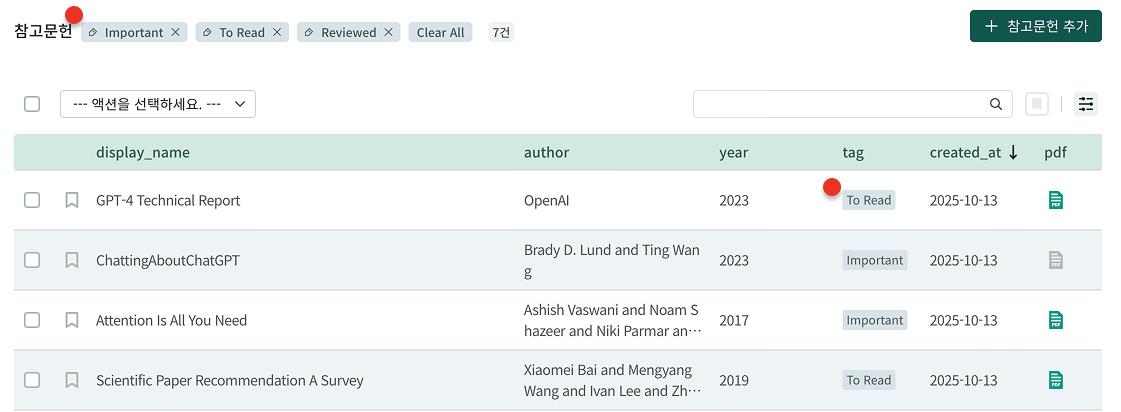Remove the Important filter tag
Image resolution: width=1121 pixels, height=412 pixels.
(x=175, y=32)
